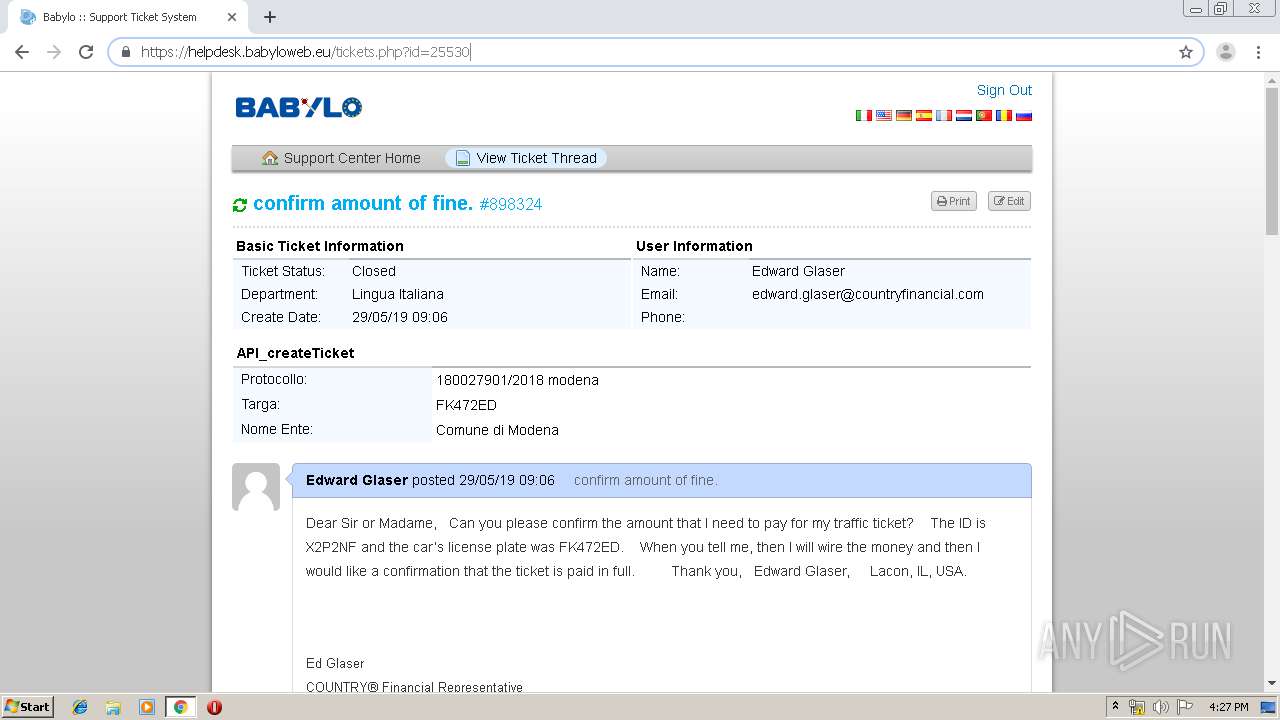1280x720 pixels.
Task: Switch to the German flag language
Action: [x=903, y=116]
